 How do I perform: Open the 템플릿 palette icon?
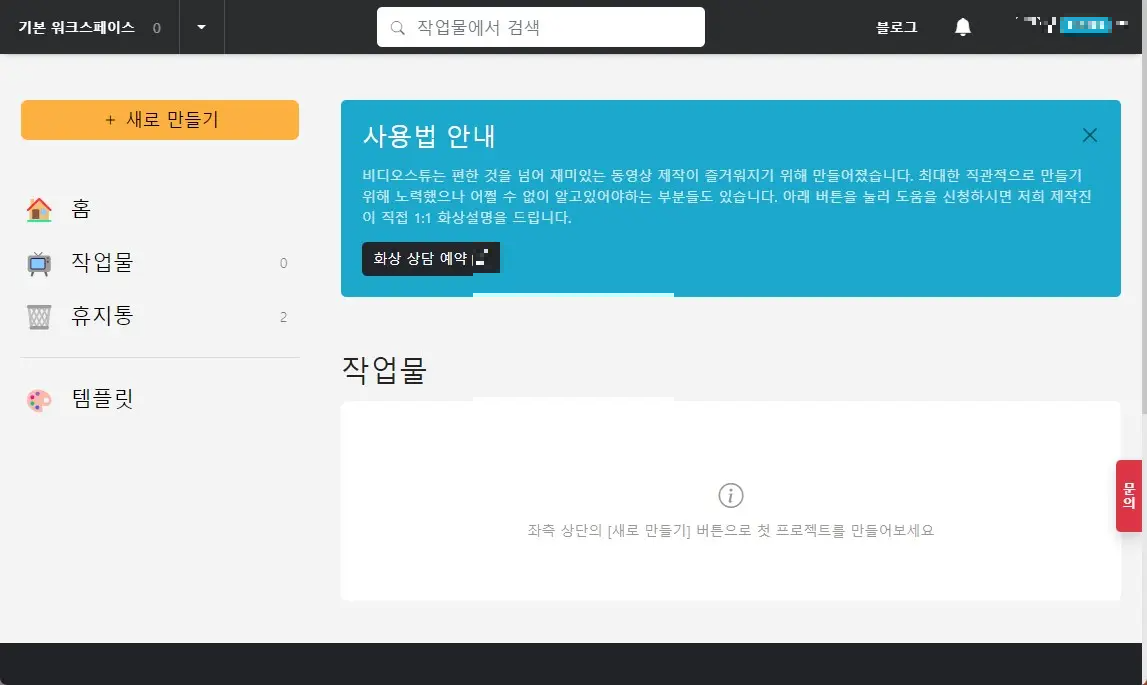click(39, 400)
